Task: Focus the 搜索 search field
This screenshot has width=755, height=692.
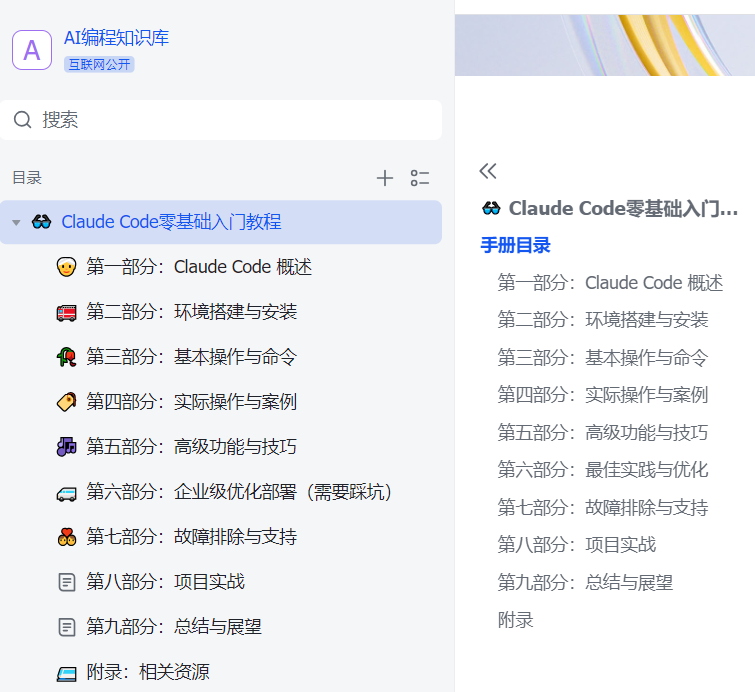Action: coord(221,120)
